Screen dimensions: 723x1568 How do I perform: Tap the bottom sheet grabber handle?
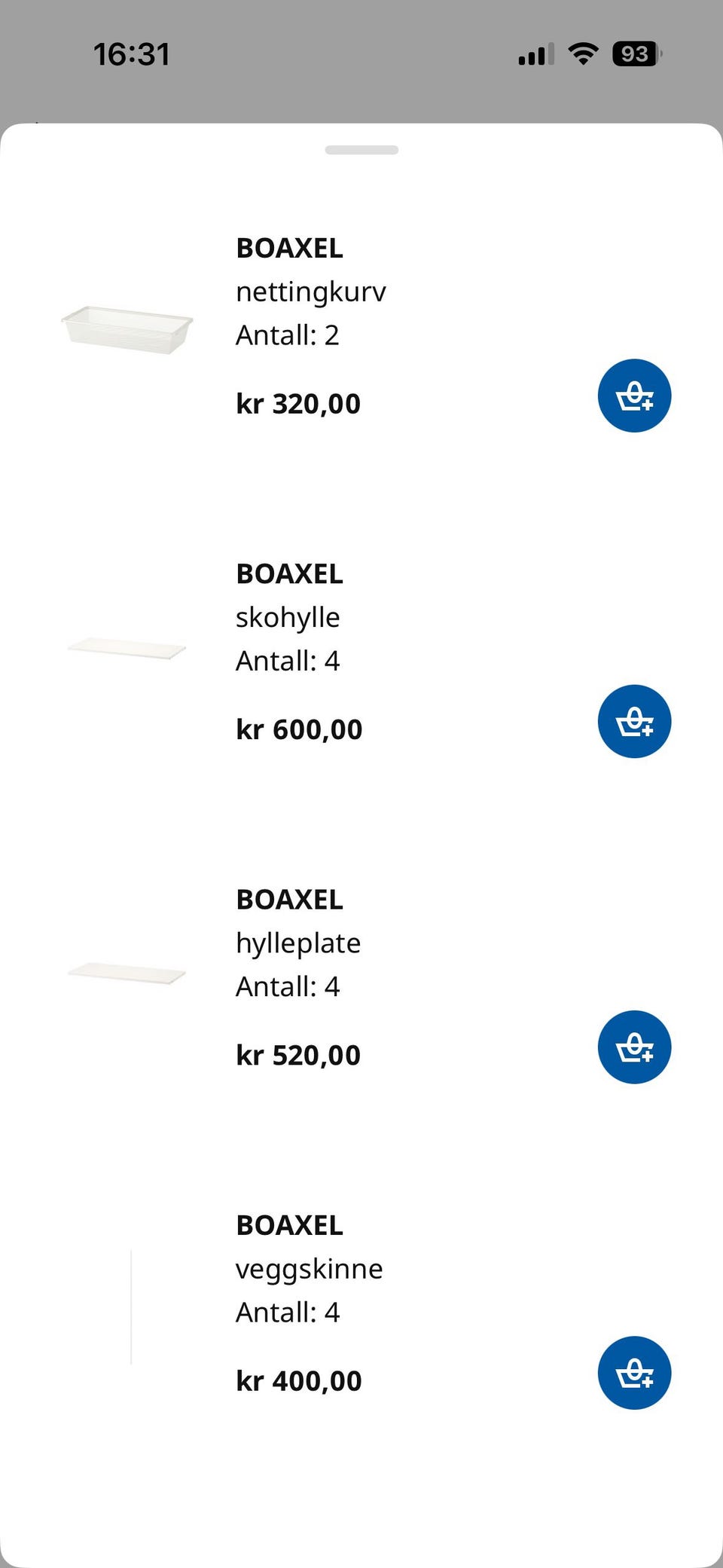coord(361,150)
